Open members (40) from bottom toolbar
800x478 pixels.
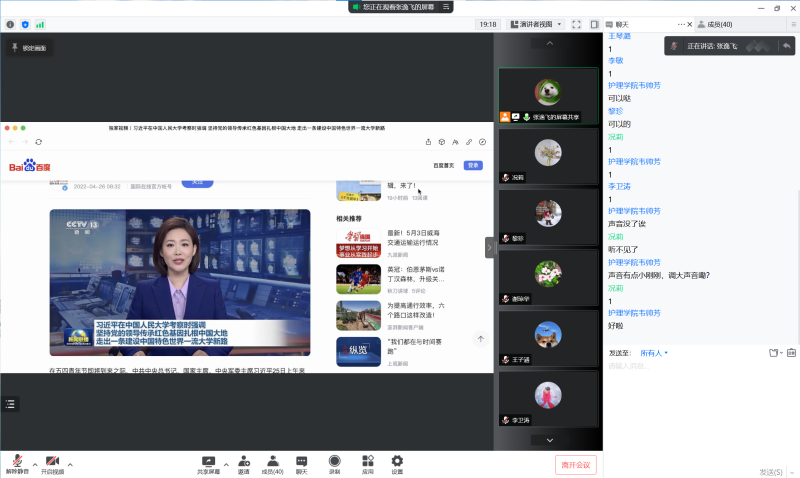272,461
